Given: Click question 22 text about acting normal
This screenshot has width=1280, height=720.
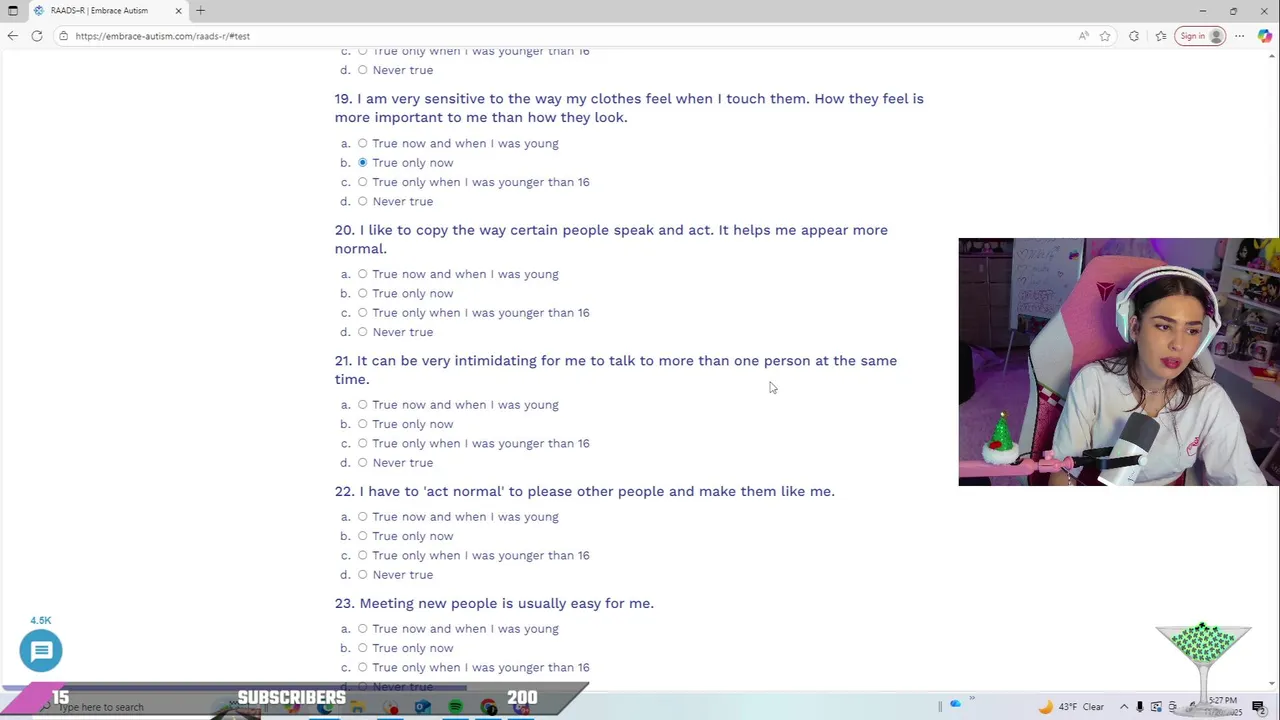Looking at the screenshot, I should (x=584, y=491).
